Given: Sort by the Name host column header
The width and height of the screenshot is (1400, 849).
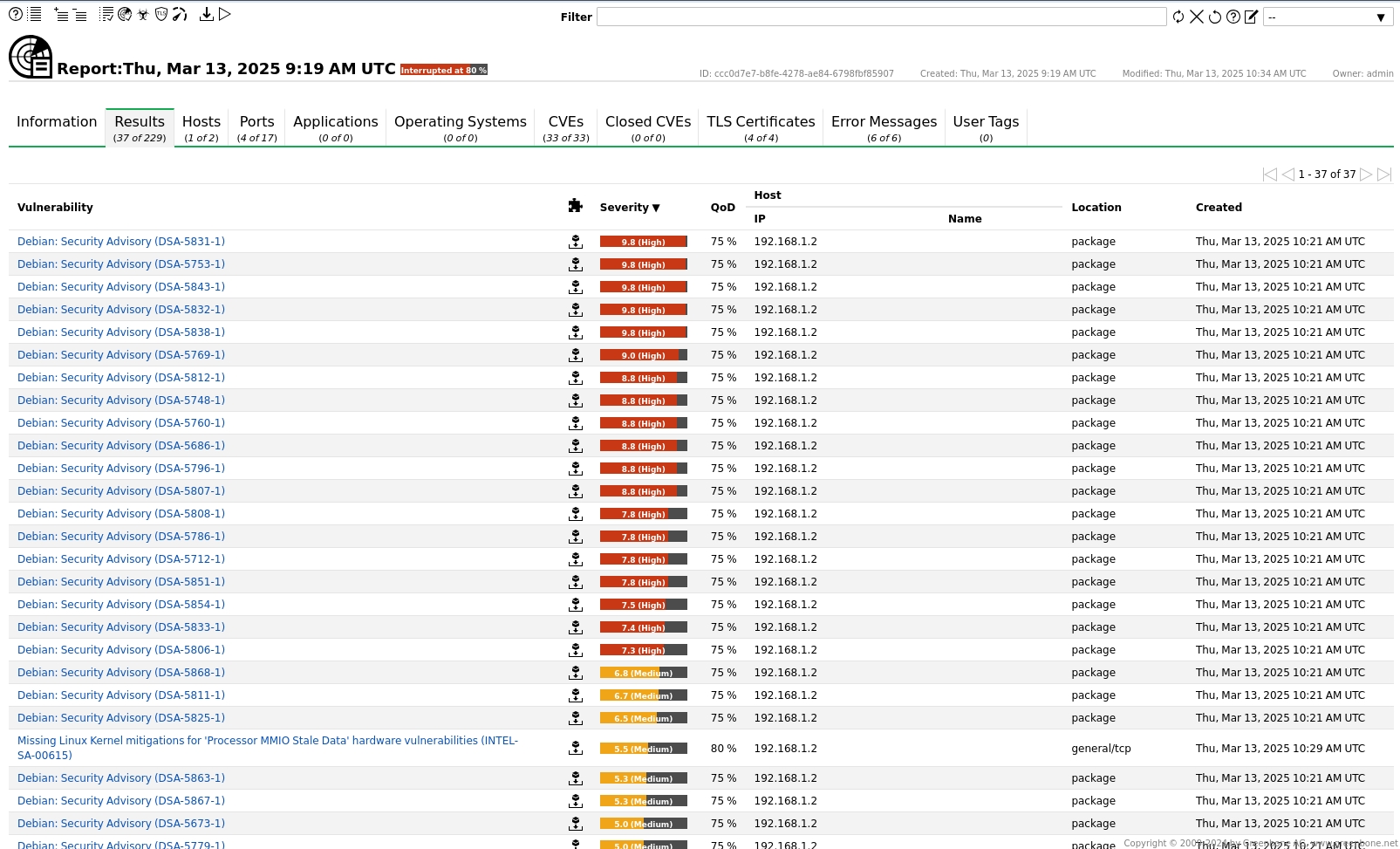Looking at the screenshot, I should tap(965, 219).
